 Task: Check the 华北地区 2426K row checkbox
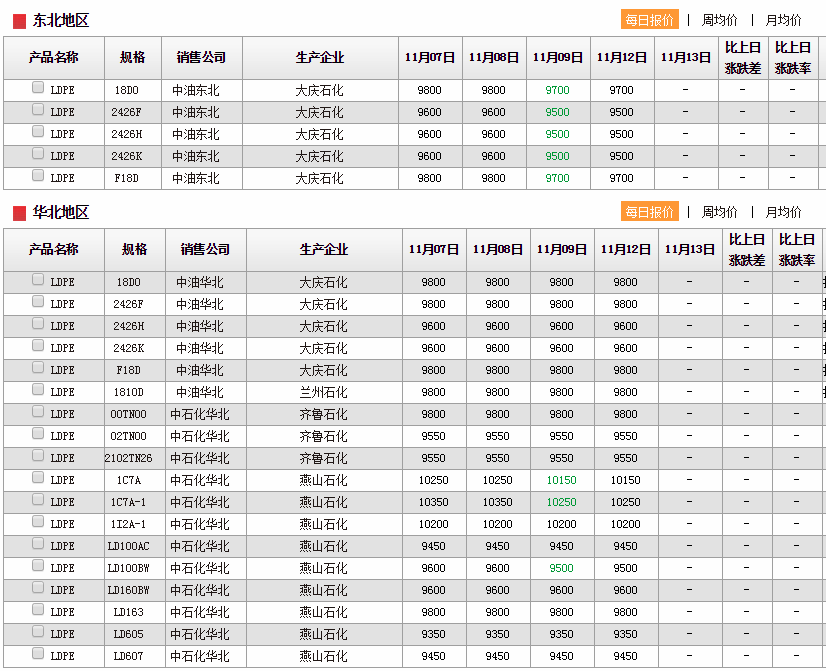[x=37, y=346]
